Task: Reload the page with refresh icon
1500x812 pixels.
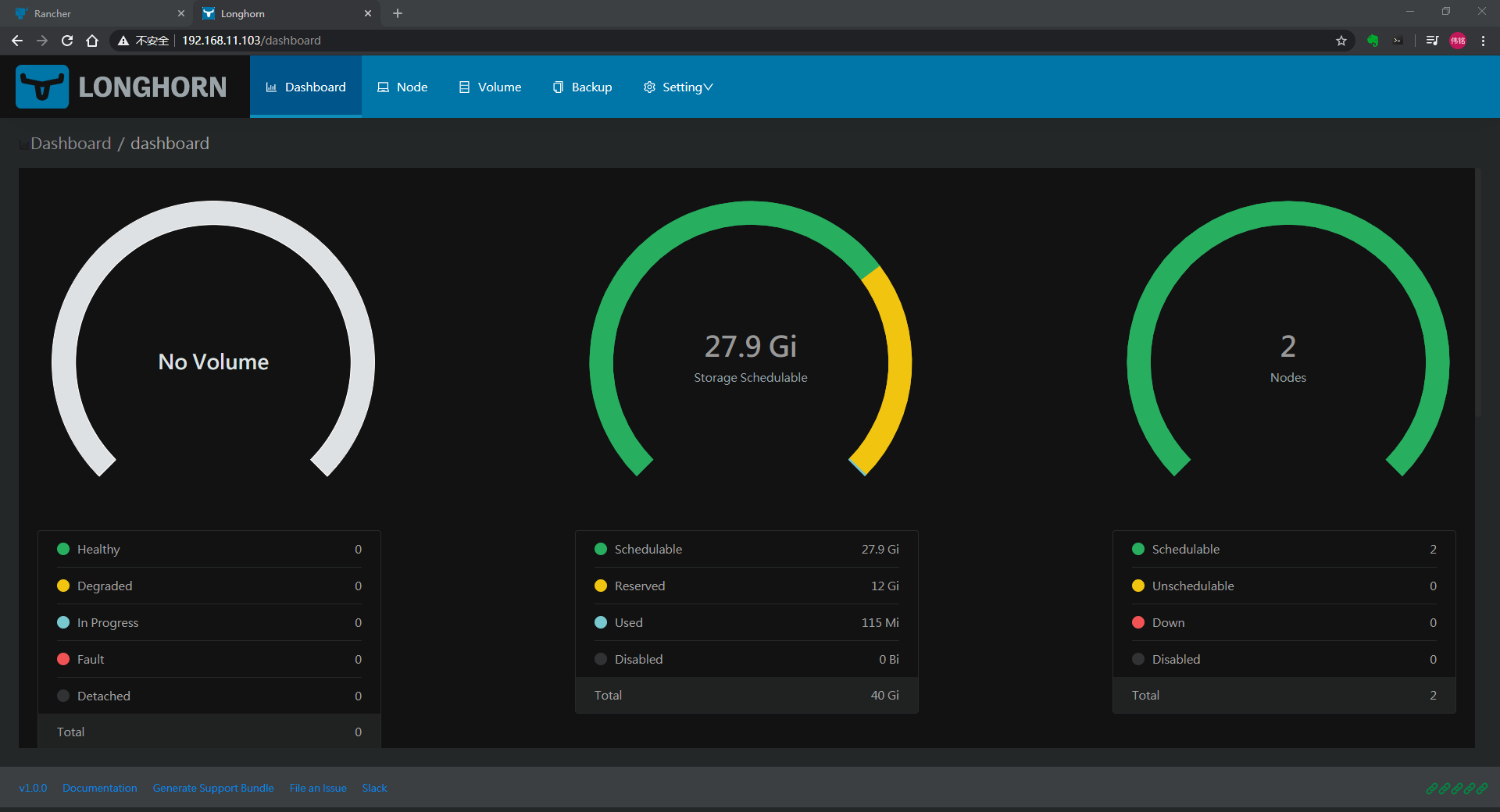Action: point(67,41)
